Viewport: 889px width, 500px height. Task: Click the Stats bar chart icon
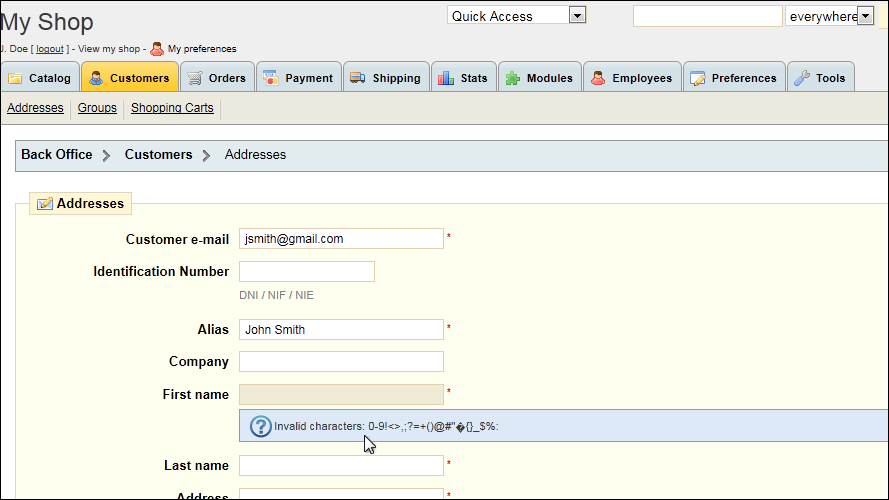446,78
